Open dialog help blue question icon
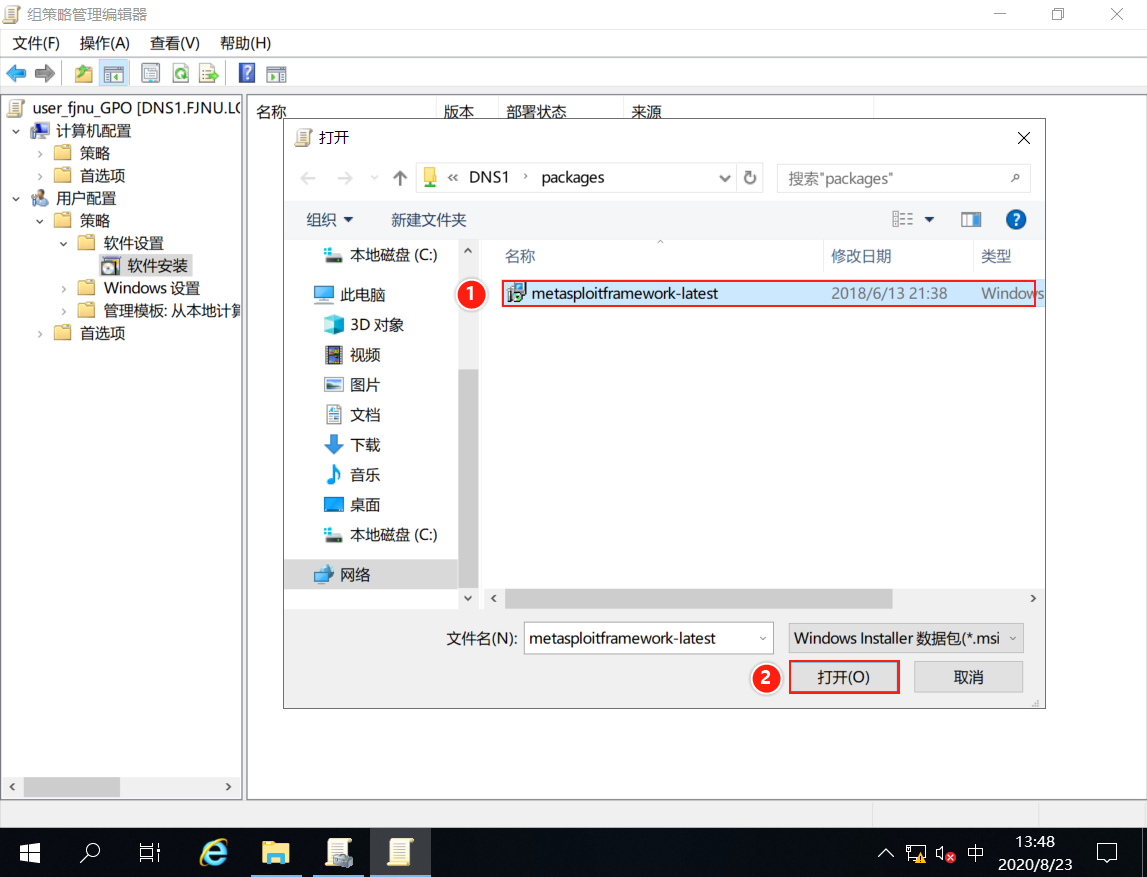 [1015, 219]
